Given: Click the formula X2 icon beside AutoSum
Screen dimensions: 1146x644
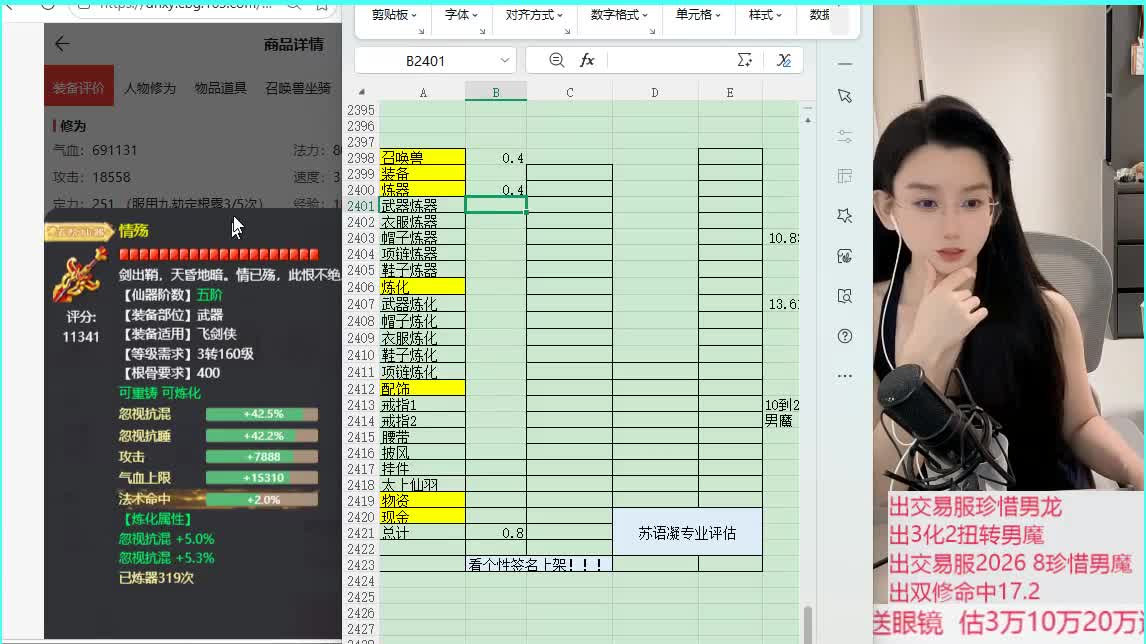Looking at the screenshot, I should (783, 60).
